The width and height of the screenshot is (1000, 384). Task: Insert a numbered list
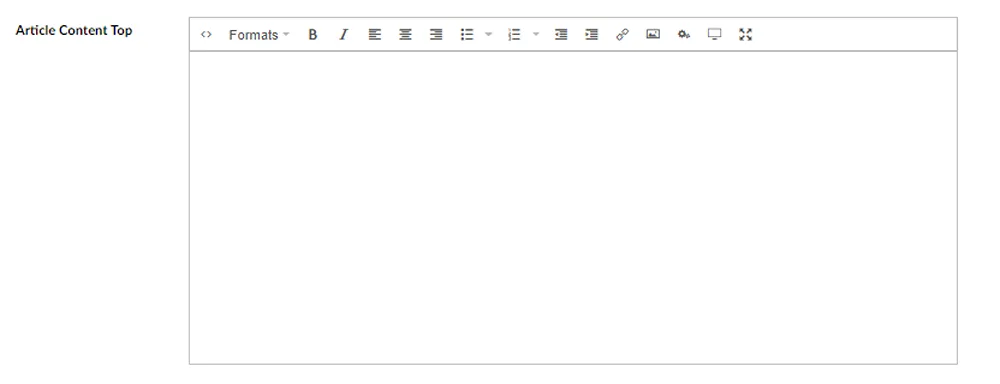coord(514,34)
